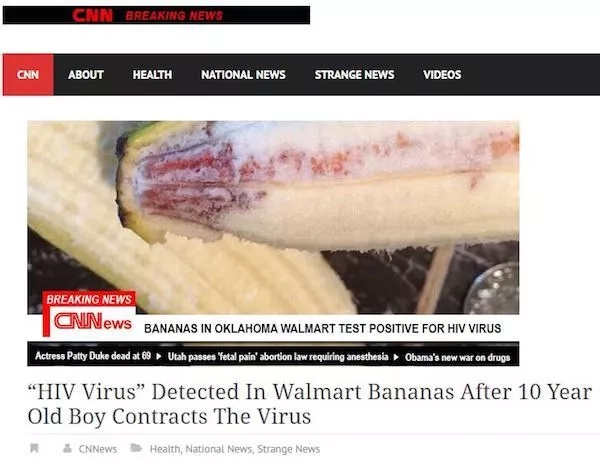Screen dimensions: 600x469
Task: Click the Health category link under headline
Action: tap(166, 449)
